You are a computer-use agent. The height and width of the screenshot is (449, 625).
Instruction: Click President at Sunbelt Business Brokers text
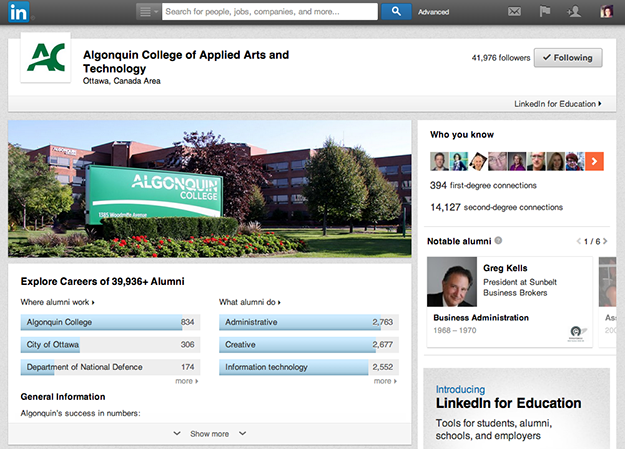(x=520, y=288)
